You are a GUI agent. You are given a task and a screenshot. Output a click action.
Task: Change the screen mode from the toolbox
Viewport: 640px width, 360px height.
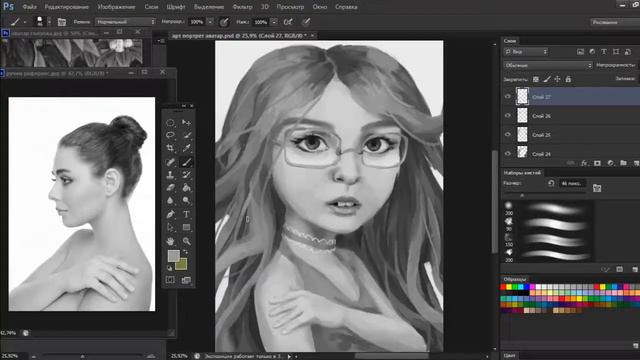186,280
